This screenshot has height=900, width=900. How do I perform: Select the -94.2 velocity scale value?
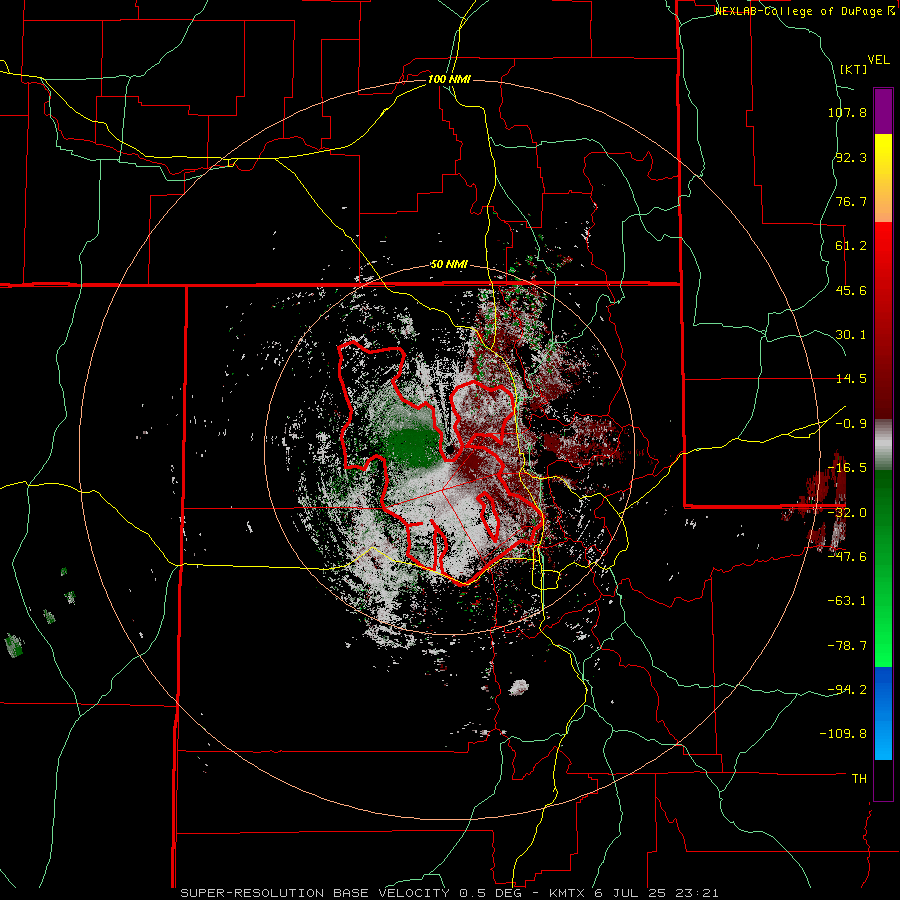click(x=847, y=689)
